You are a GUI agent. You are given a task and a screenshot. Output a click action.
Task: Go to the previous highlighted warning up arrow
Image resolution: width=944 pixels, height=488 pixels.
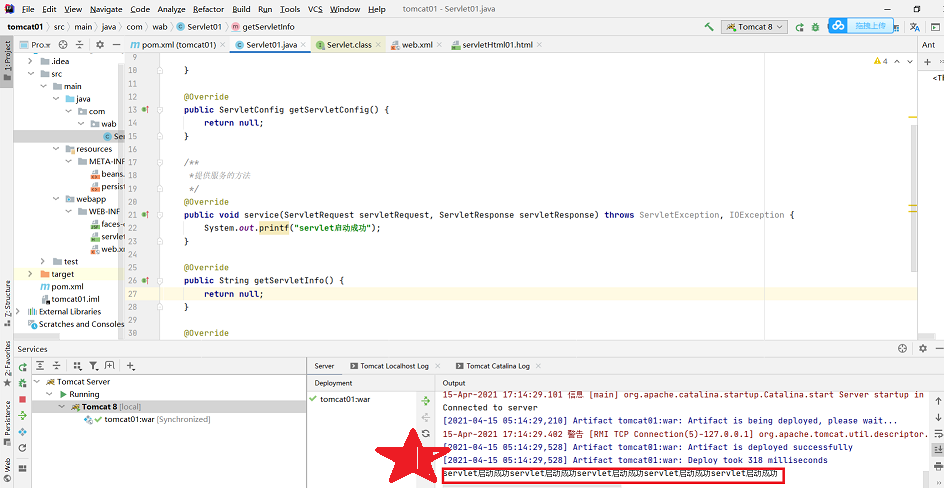896,61
